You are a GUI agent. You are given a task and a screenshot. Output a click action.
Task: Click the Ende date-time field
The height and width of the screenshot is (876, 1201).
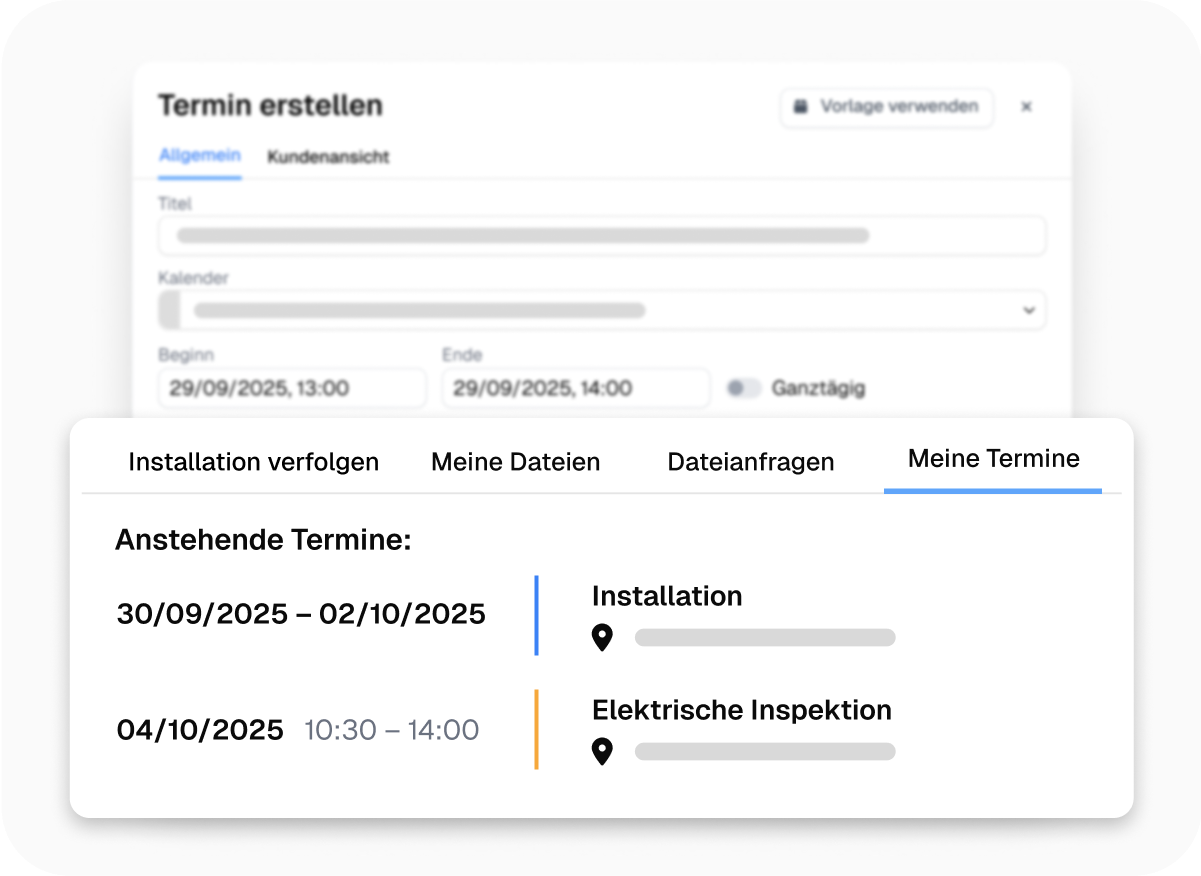(x=576, y=388)
